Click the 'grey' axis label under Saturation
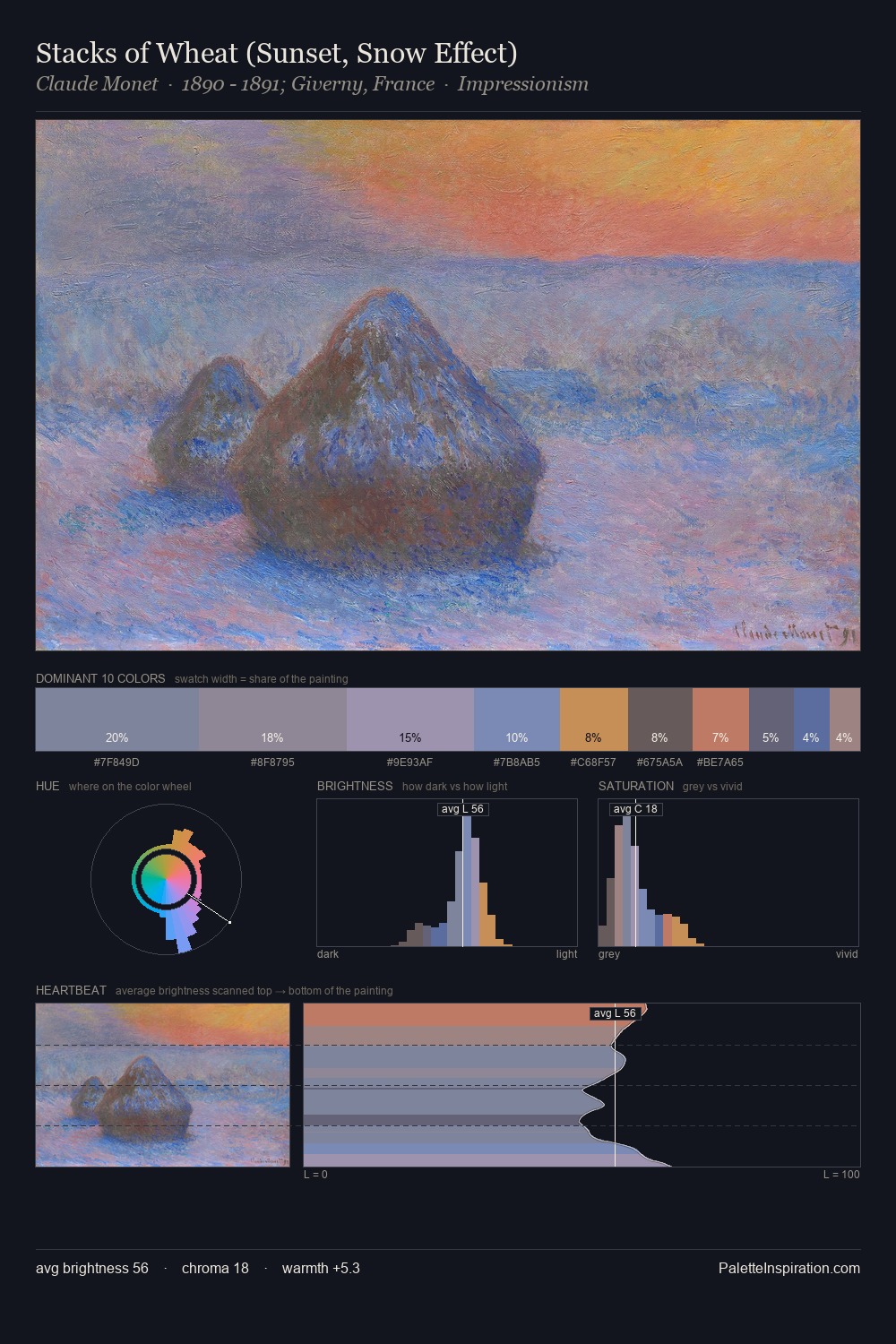This screenshot has width=896, height=1344. (x=609, y=954)
